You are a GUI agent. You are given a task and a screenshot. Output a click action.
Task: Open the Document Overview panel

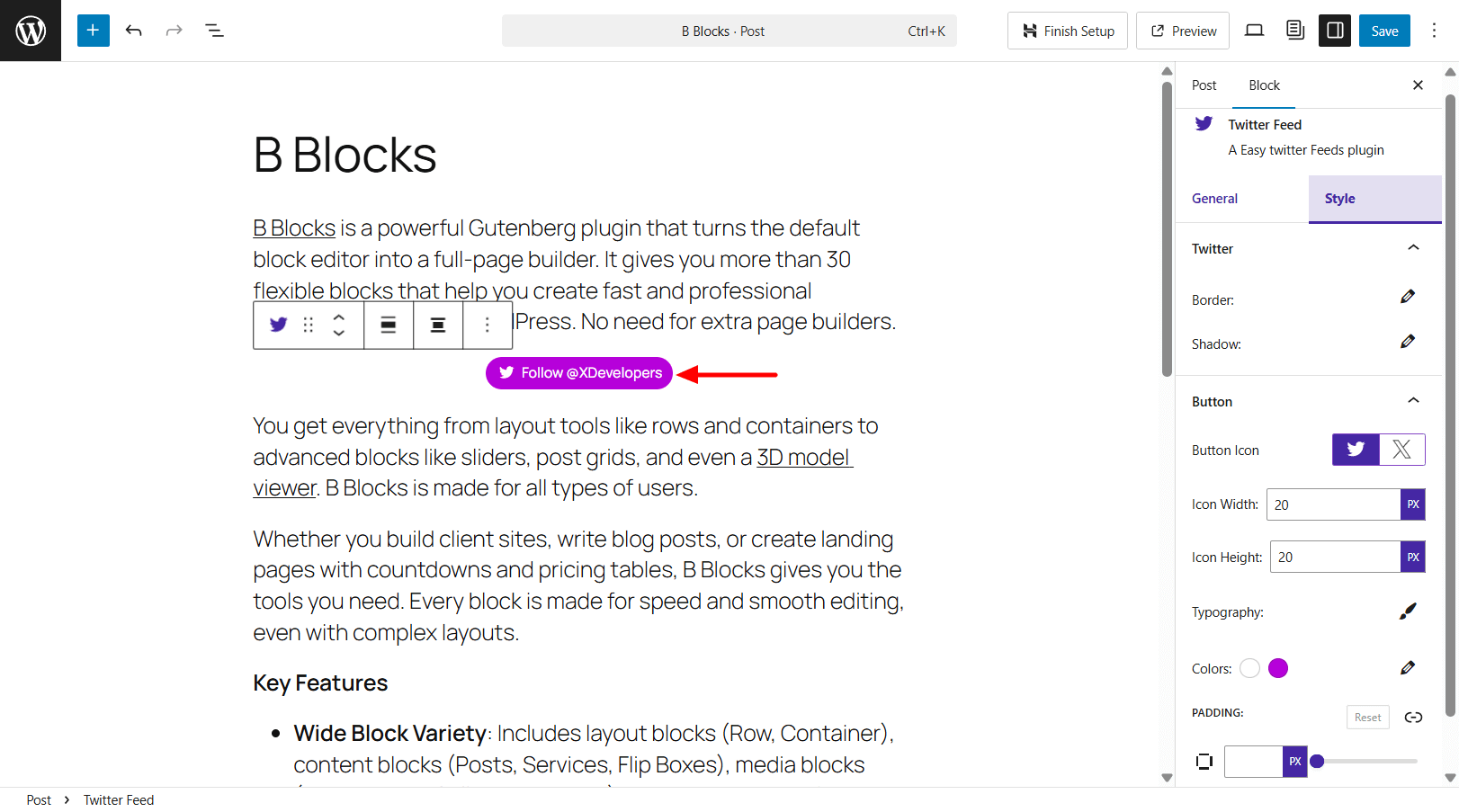tap(214, 30)
